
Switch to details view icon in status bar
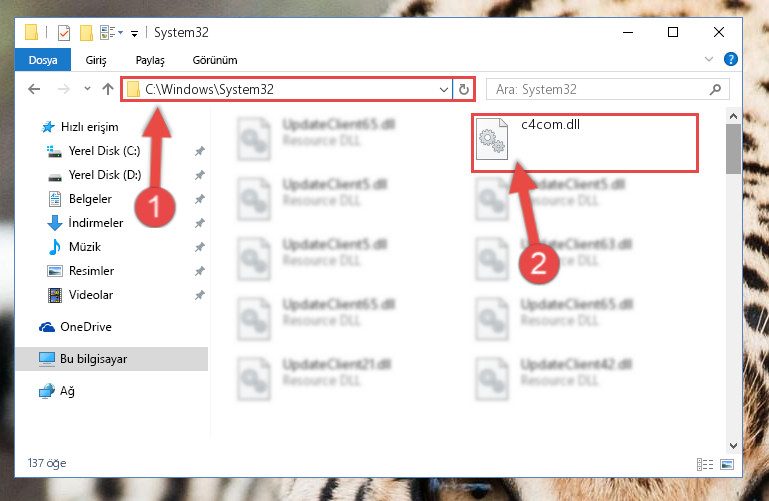(705, 464)
